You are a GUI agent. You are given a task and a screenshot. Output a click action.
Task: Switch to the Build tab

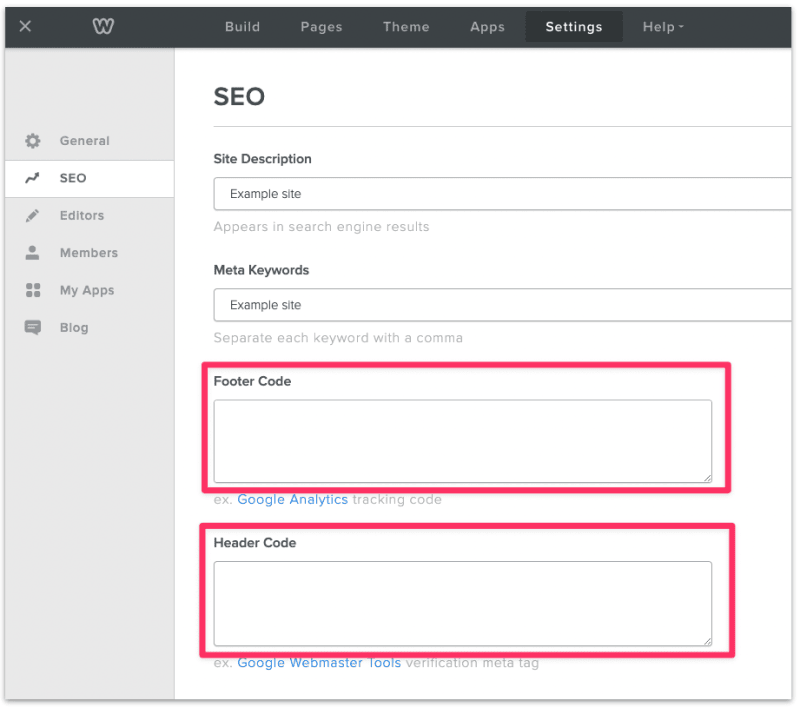tap(242, 27)
